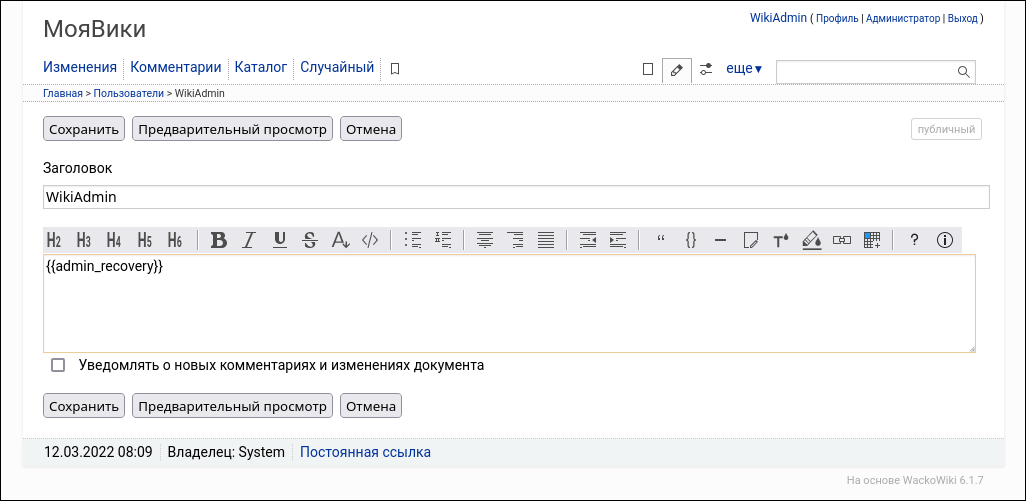1026x501 pixels.
Task: Click the "Постоянная ссылка" link
Action: point(365,452)
